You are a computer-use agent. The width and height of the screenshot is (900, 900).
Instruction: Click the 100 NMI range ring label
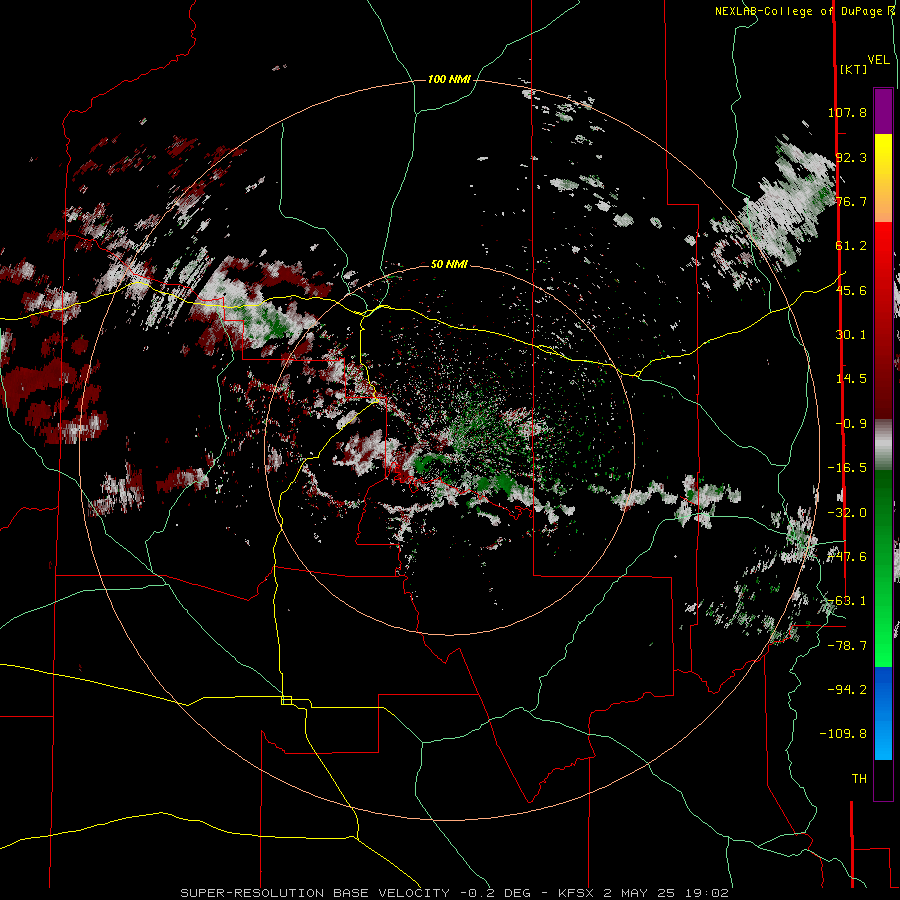[449, 79]
